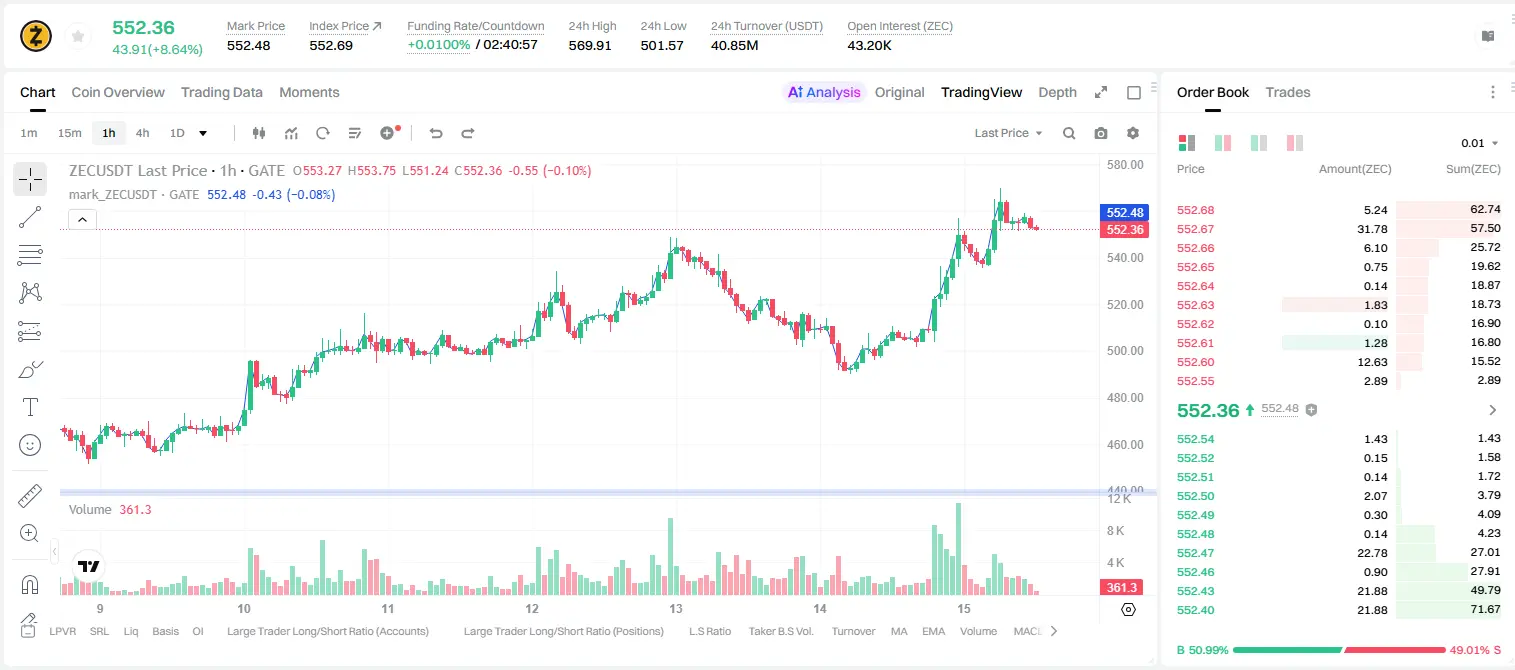1515x670 pixels.
Task: Open the Trades tab
Action: [x=1287, y=92]
